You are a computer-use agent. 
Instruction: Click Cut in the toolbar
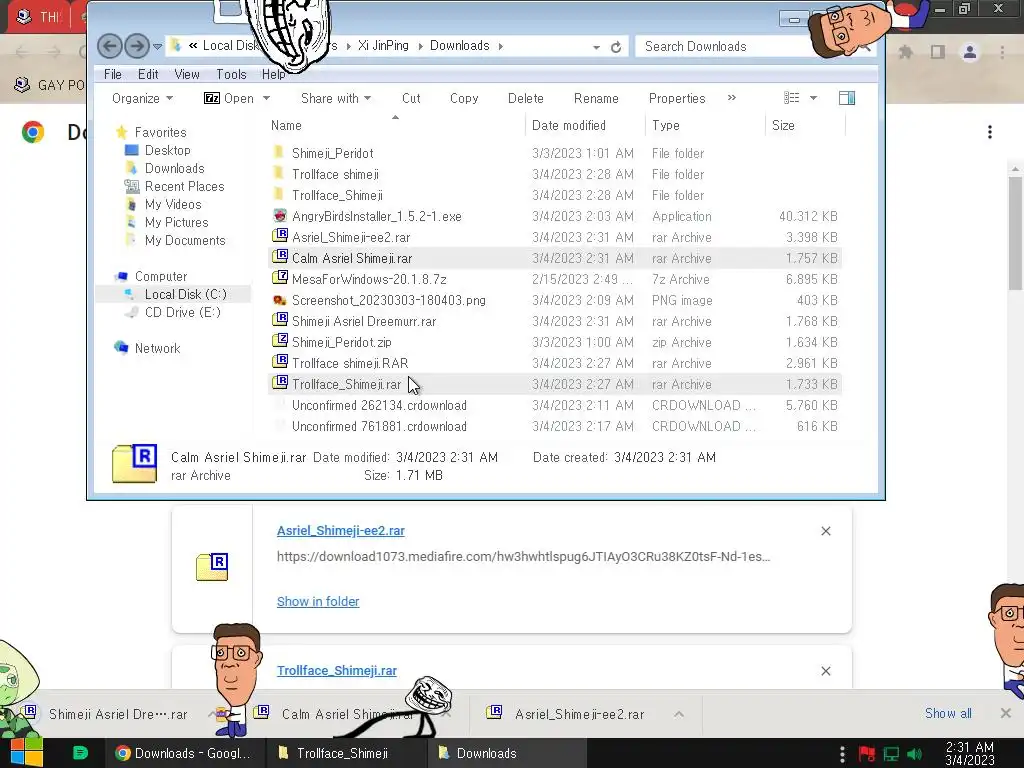[x=411, y=99]
